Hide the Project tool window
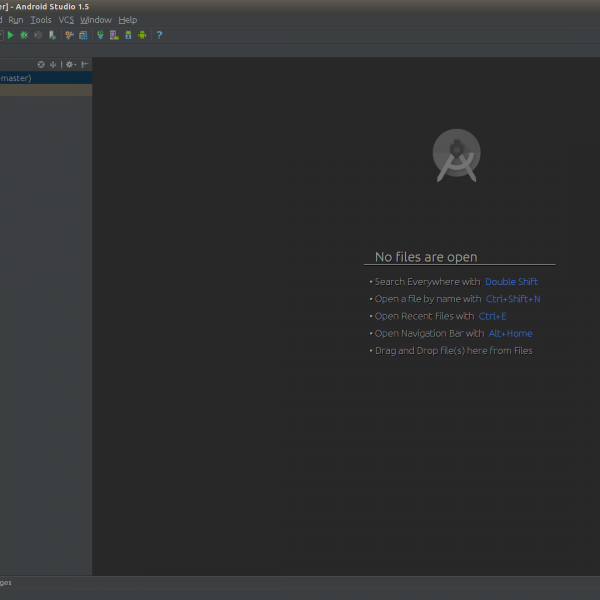Screen dimensions: 600x600 [85, 64]
